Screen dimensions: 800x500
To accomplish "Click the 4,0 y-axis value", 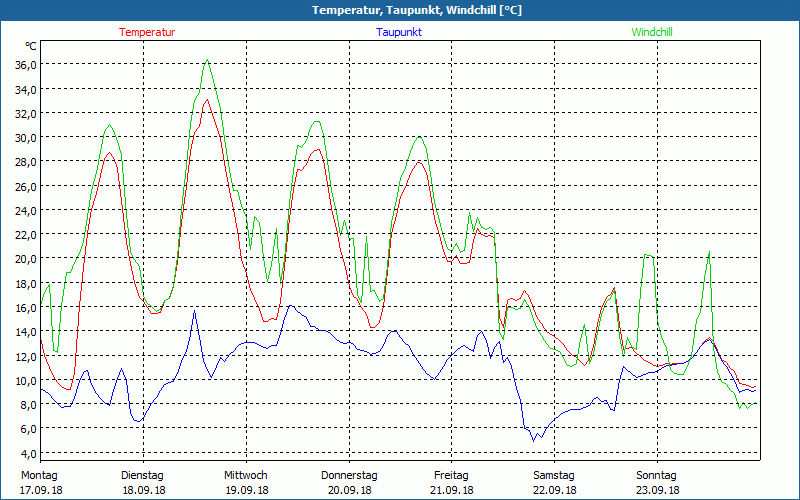I will point(29,453).
